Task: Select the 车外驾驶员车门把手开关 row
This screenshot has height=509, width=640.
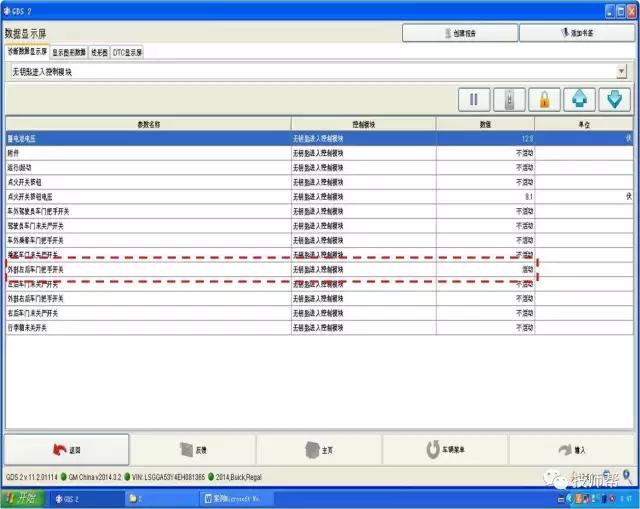Action: point(320,211)
